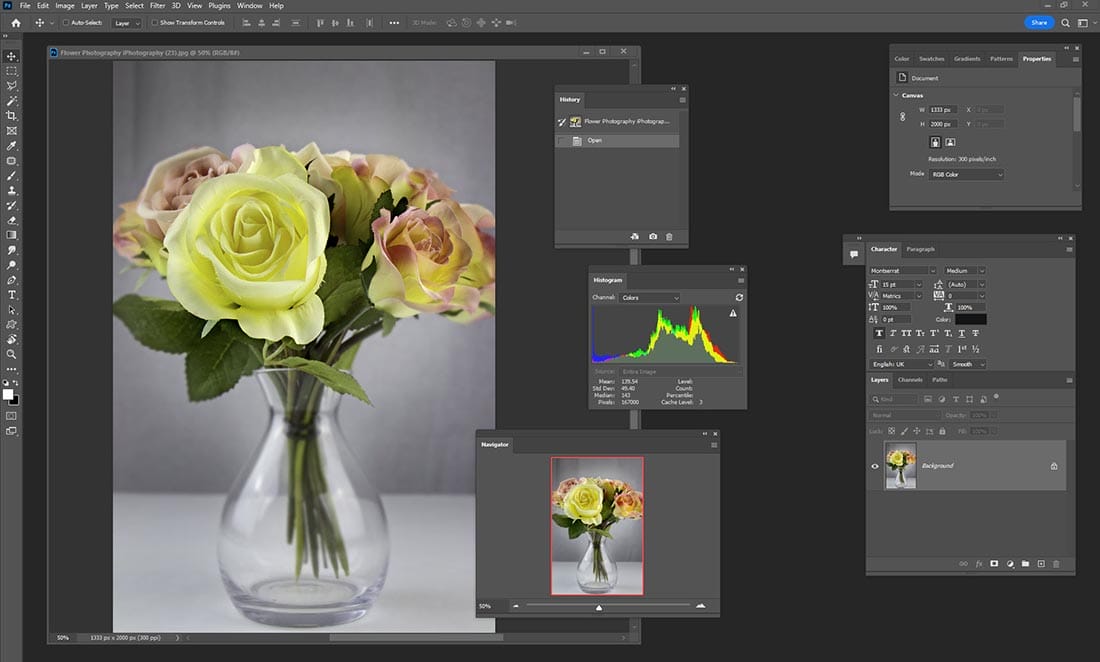Select the Crop tool in the toolbar
The image size is (1100, 662).
(12, 115)
